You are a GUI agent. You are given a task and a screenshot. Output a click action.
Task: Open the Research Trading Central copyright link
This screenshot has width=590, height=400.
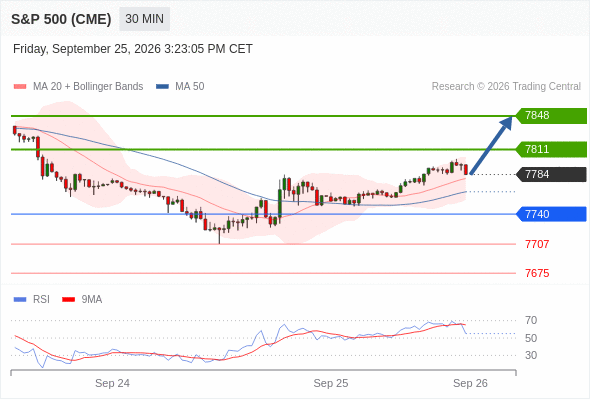click(506, 87)
